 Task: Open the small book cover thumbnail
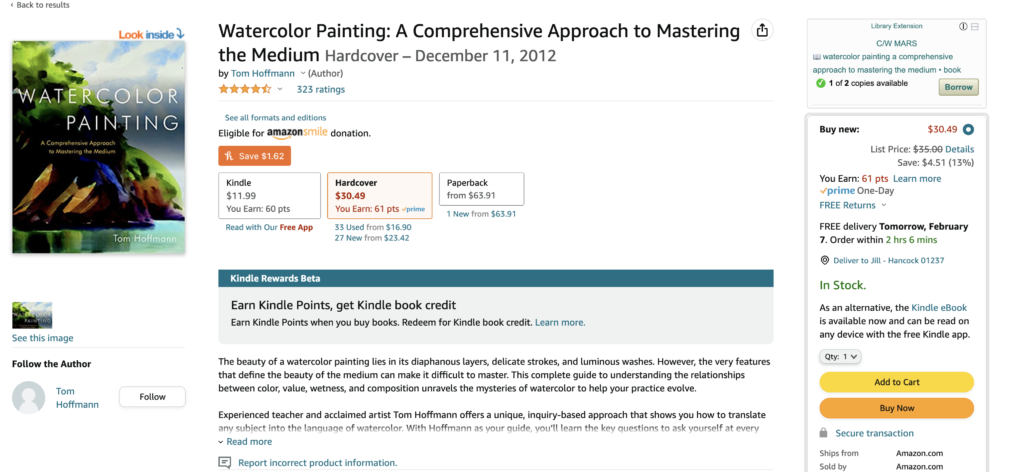click(x=32, y=315)
